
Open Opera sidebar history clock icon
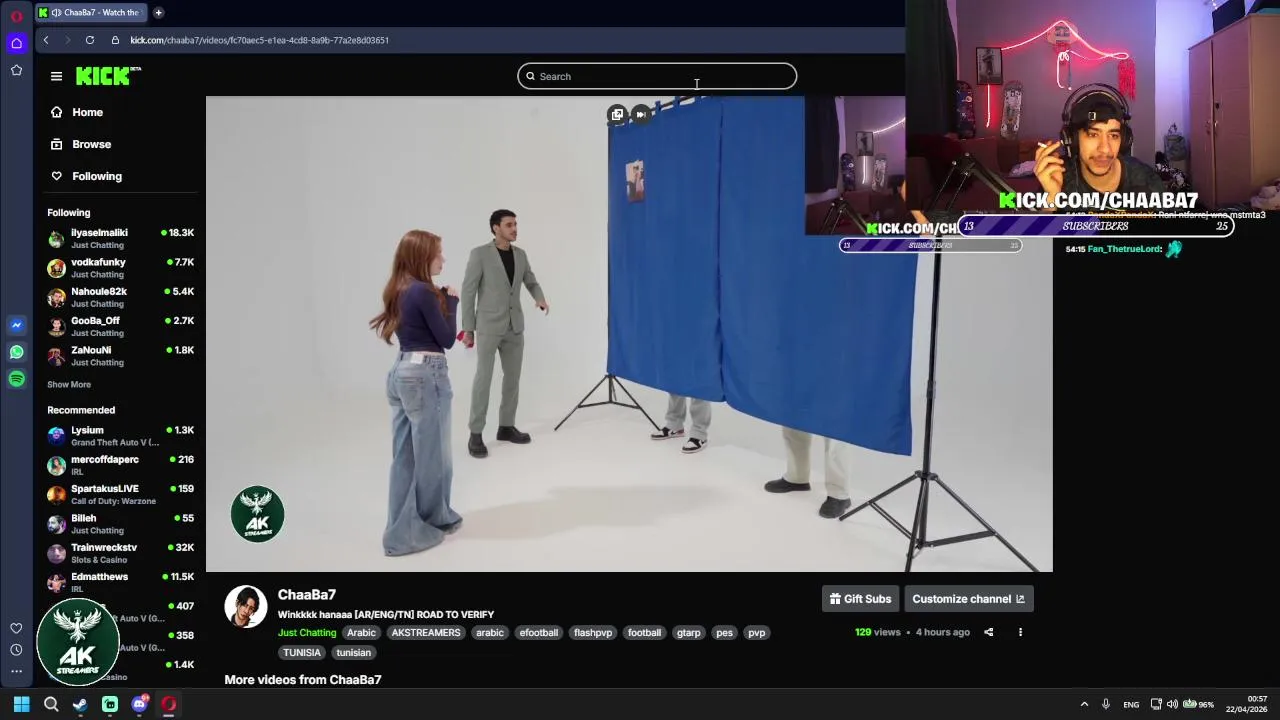pos(16,650)
